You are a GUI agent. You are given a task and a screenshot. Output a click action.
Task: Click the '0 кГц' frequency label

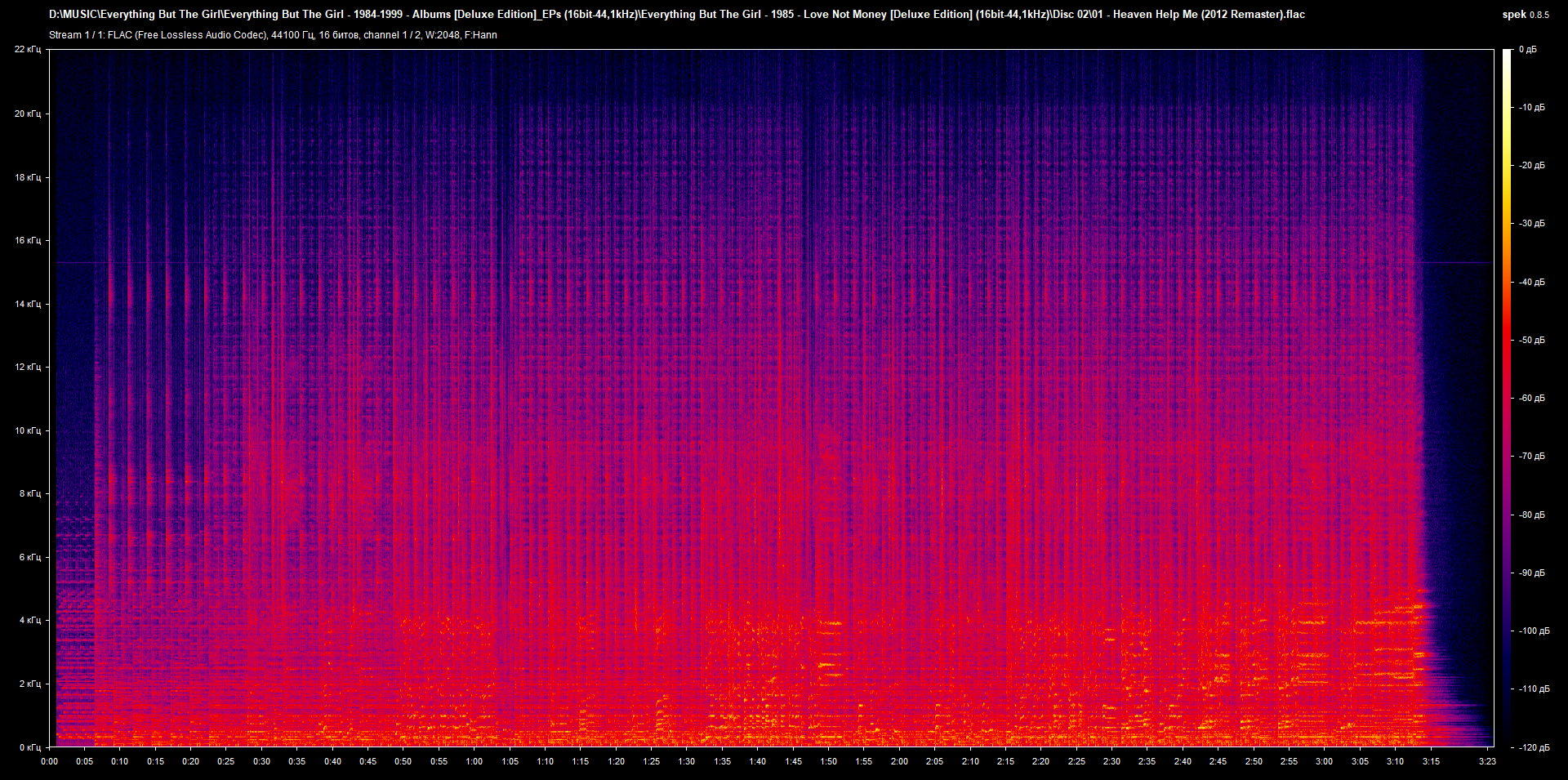coord(29,747)
